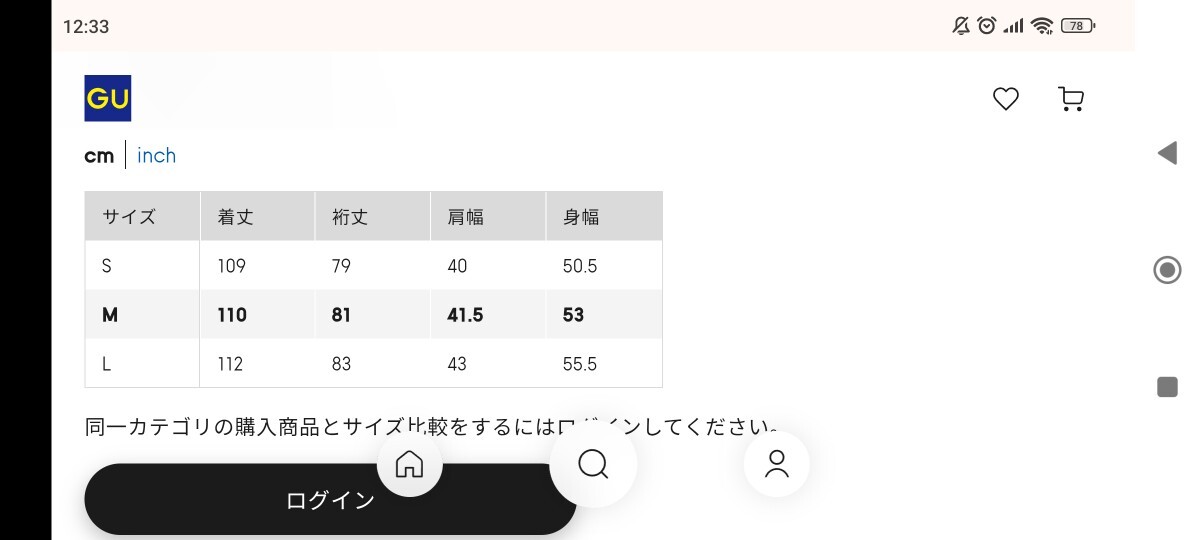This screenshot has height=540, width=1200.
Task: Tap the Wi-Fi status icon
Action: point(1043,26)
